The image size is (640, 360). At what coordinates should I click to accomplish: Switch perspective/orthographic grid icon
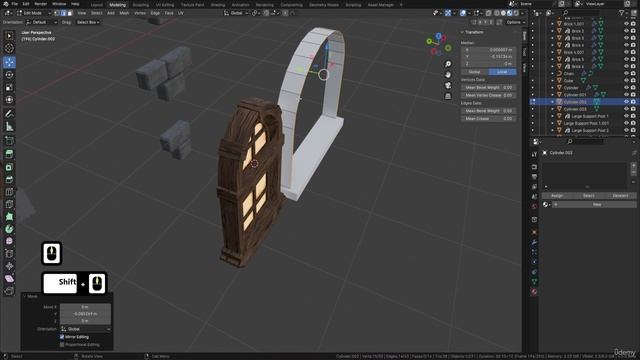pos(448,96)
